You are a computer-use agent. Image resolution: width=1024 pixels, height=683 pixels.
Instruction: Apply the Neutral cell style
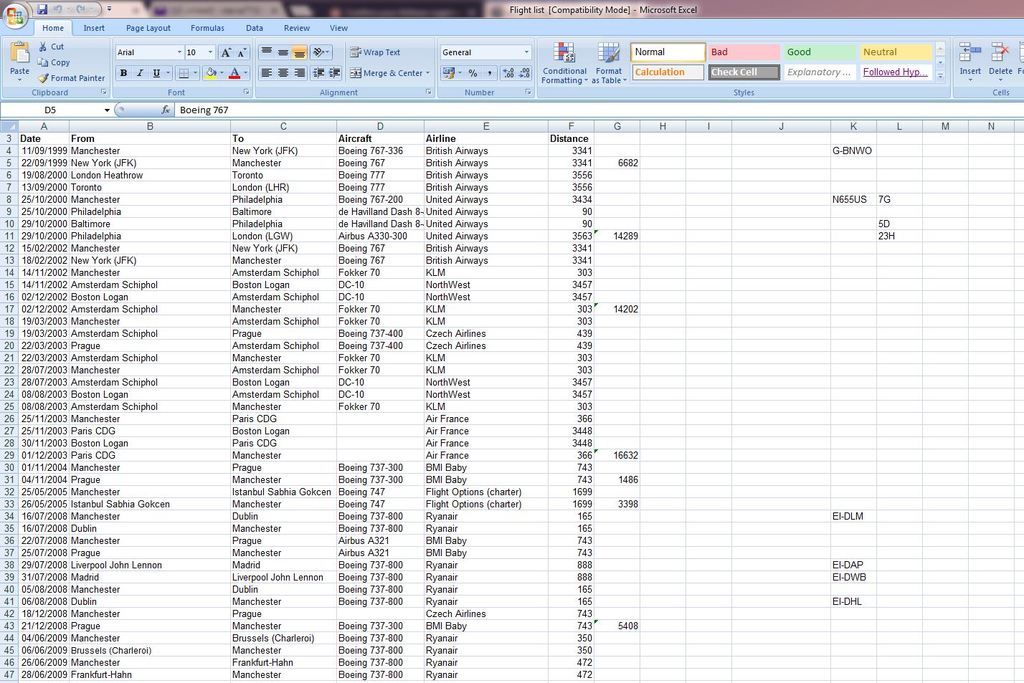(x=895, y=52)
